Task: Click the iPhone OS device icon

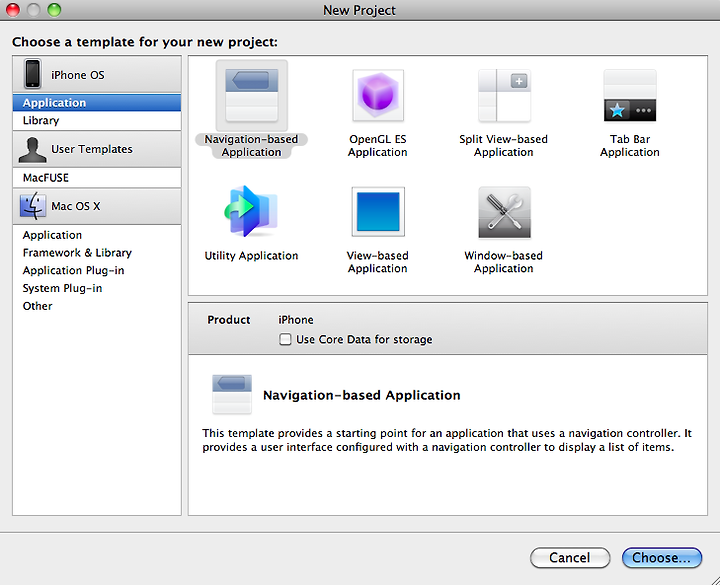Action: click(33, 73)
